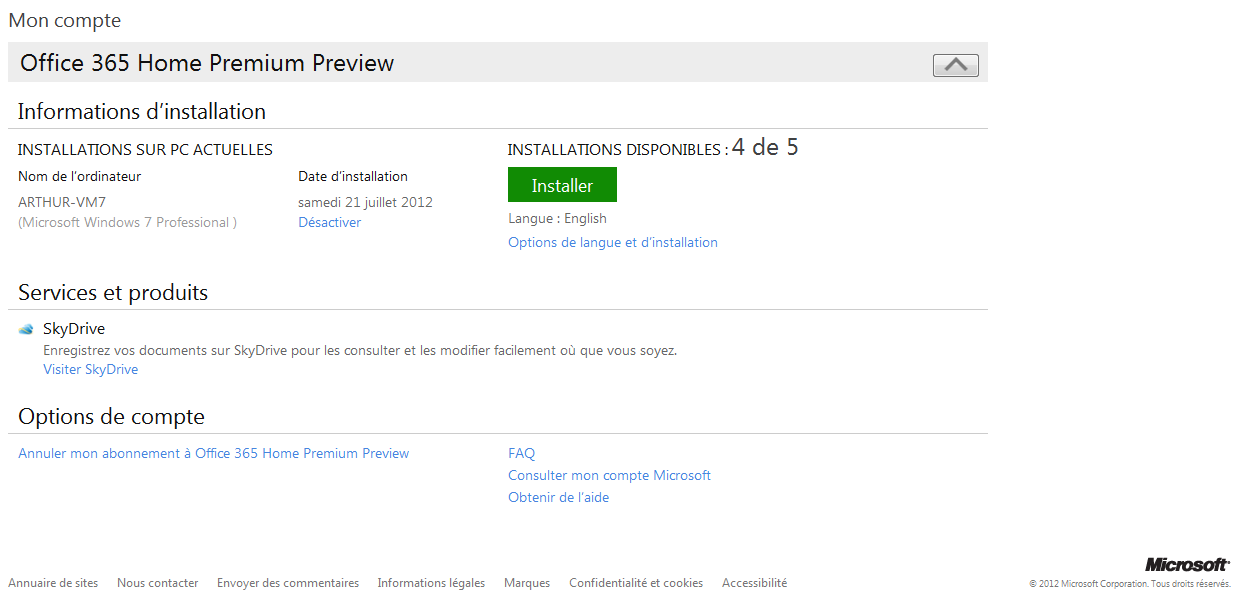The image size is (1240, 601).
Task: Click the SkyDrive service title
Action: (74, 329)
